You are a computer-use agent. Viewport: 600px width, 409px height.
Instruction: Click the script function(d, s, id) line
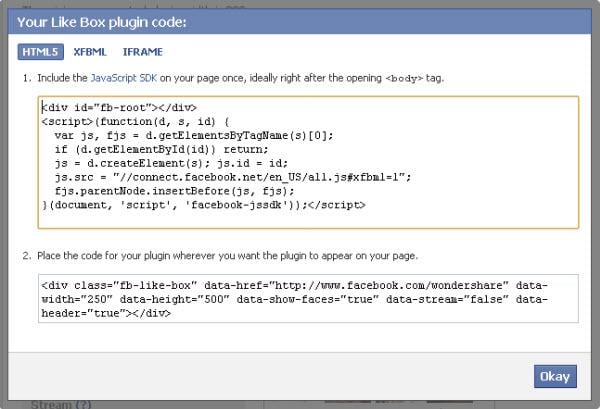pos(157,121)
